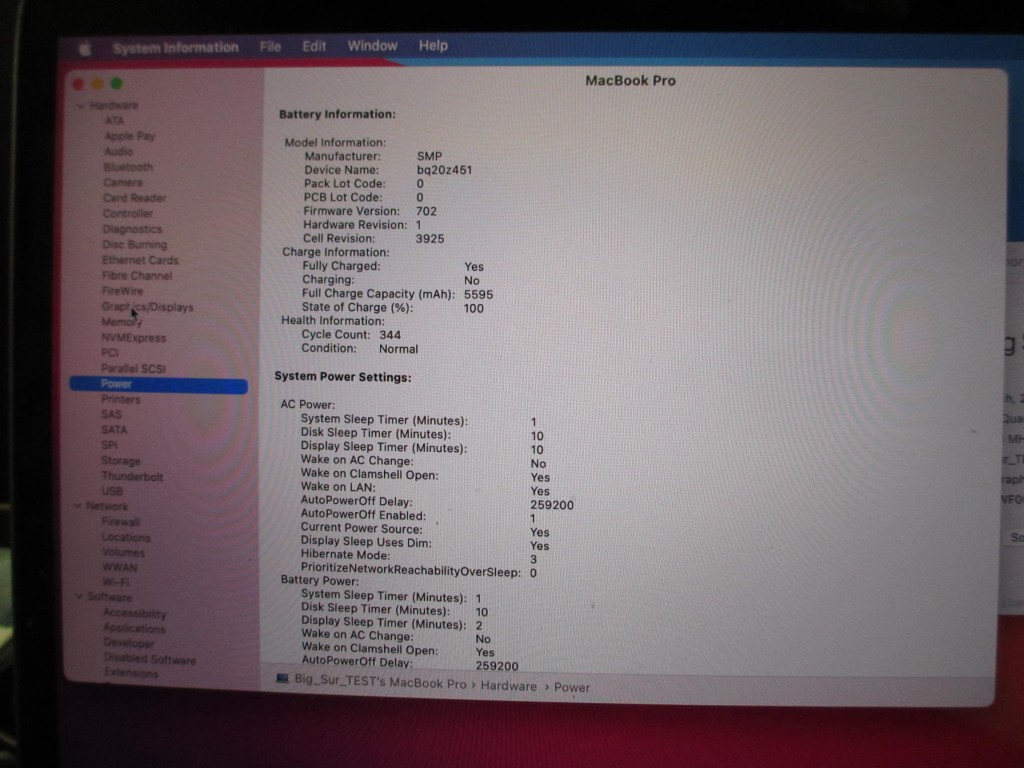Screen dimensions: 1024x768
Task: Select NVMExpress in the sidebar
Action: pos(133,338)
